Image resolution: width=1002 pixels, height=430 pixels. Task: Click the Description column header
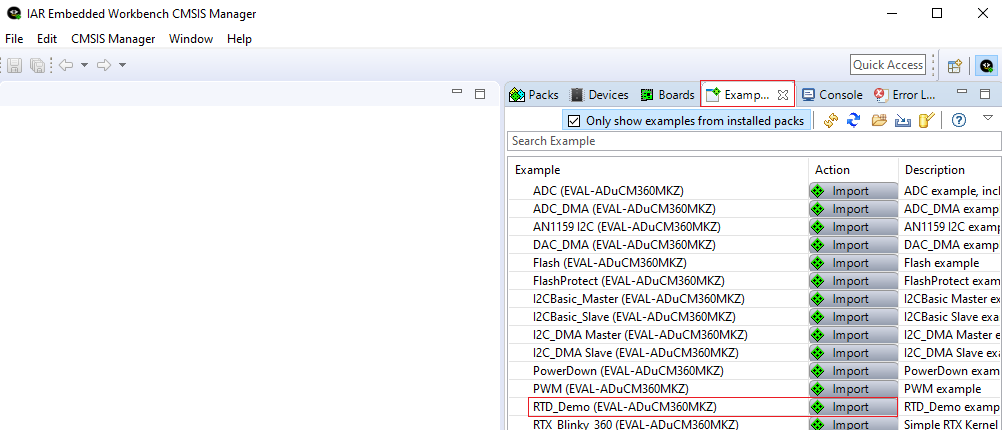click(950, 170)
